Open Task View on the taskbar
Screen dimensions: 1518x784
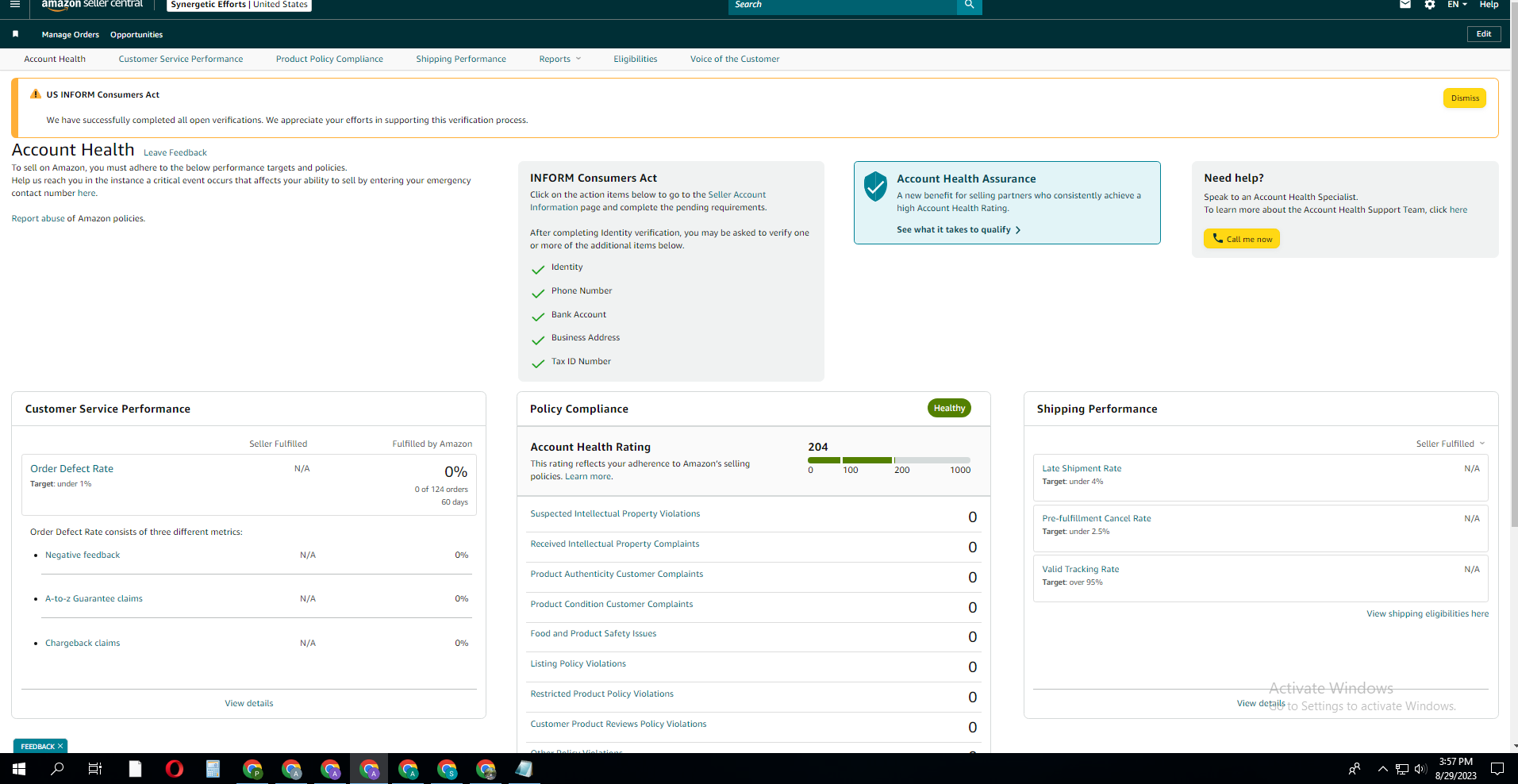click(x=95, y=769)
